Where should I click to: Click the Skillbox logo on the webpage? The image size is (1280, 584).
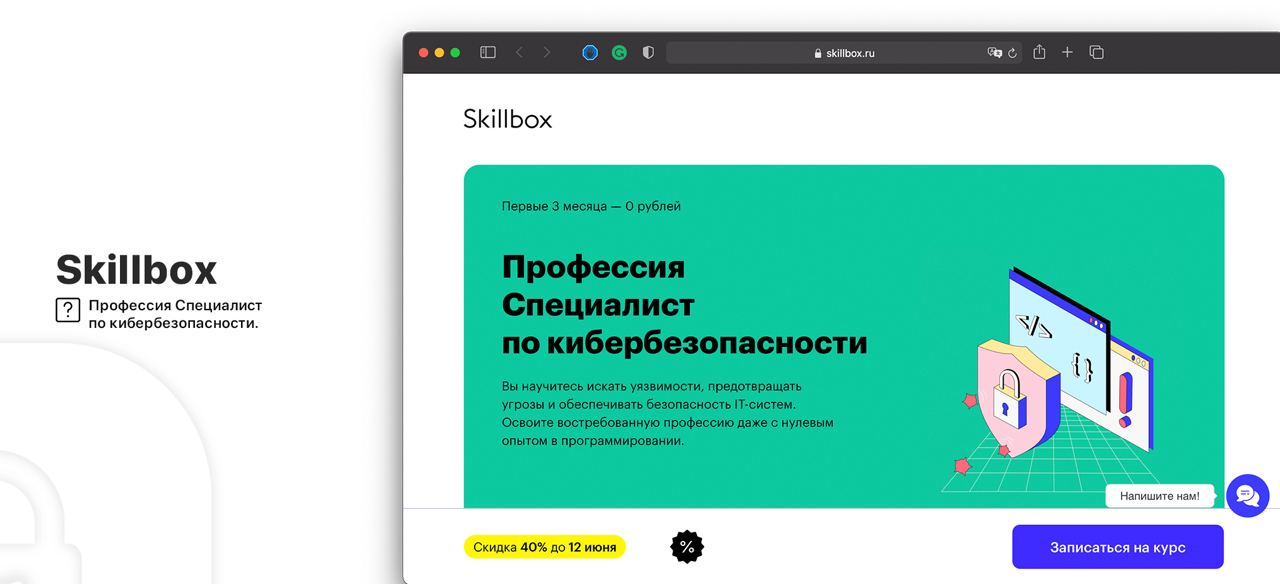pyautogui.click(x=507, y=119)
